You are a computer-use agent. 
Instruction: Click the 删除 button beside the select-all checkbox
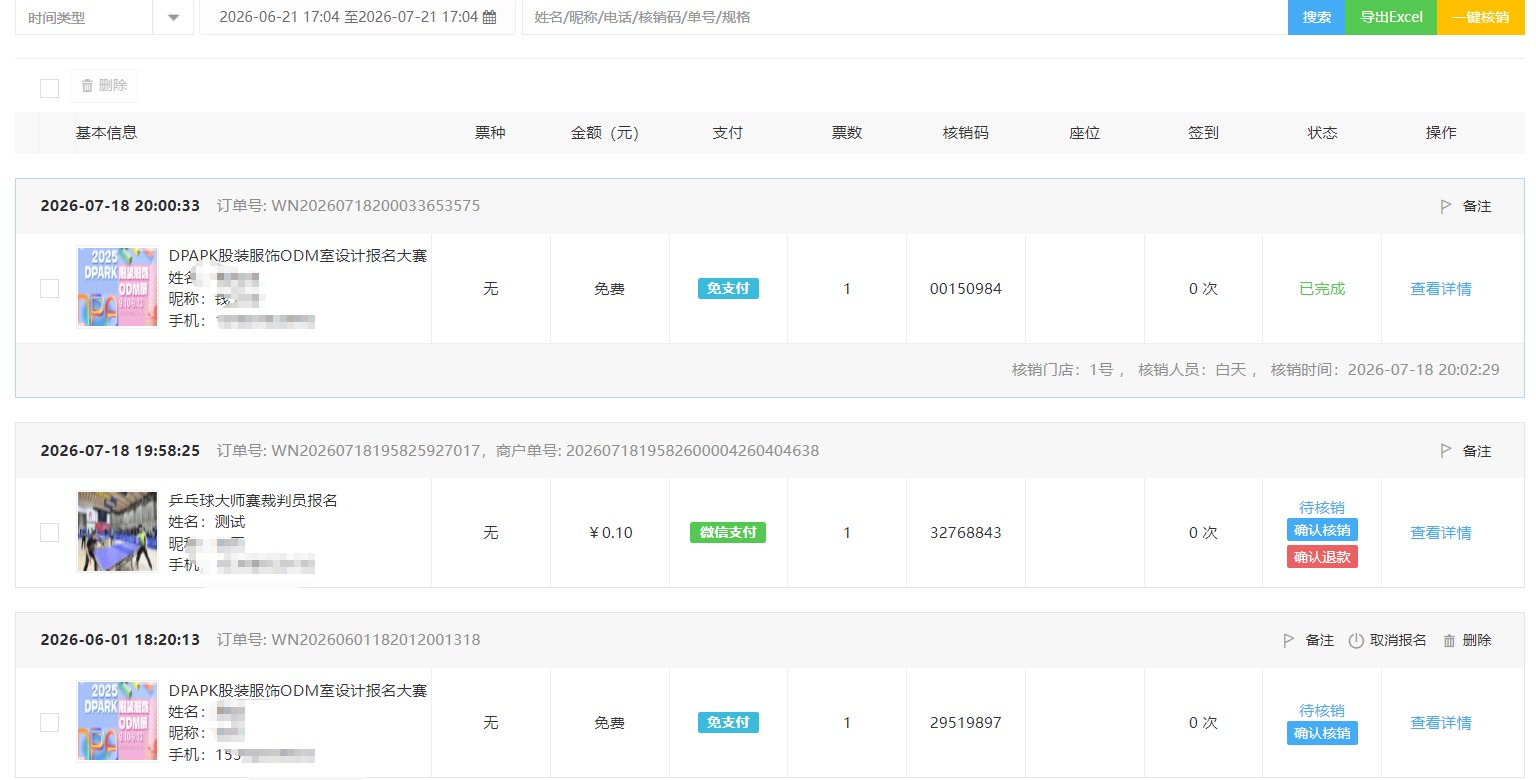pyautogui.click(x=104, y=86)
